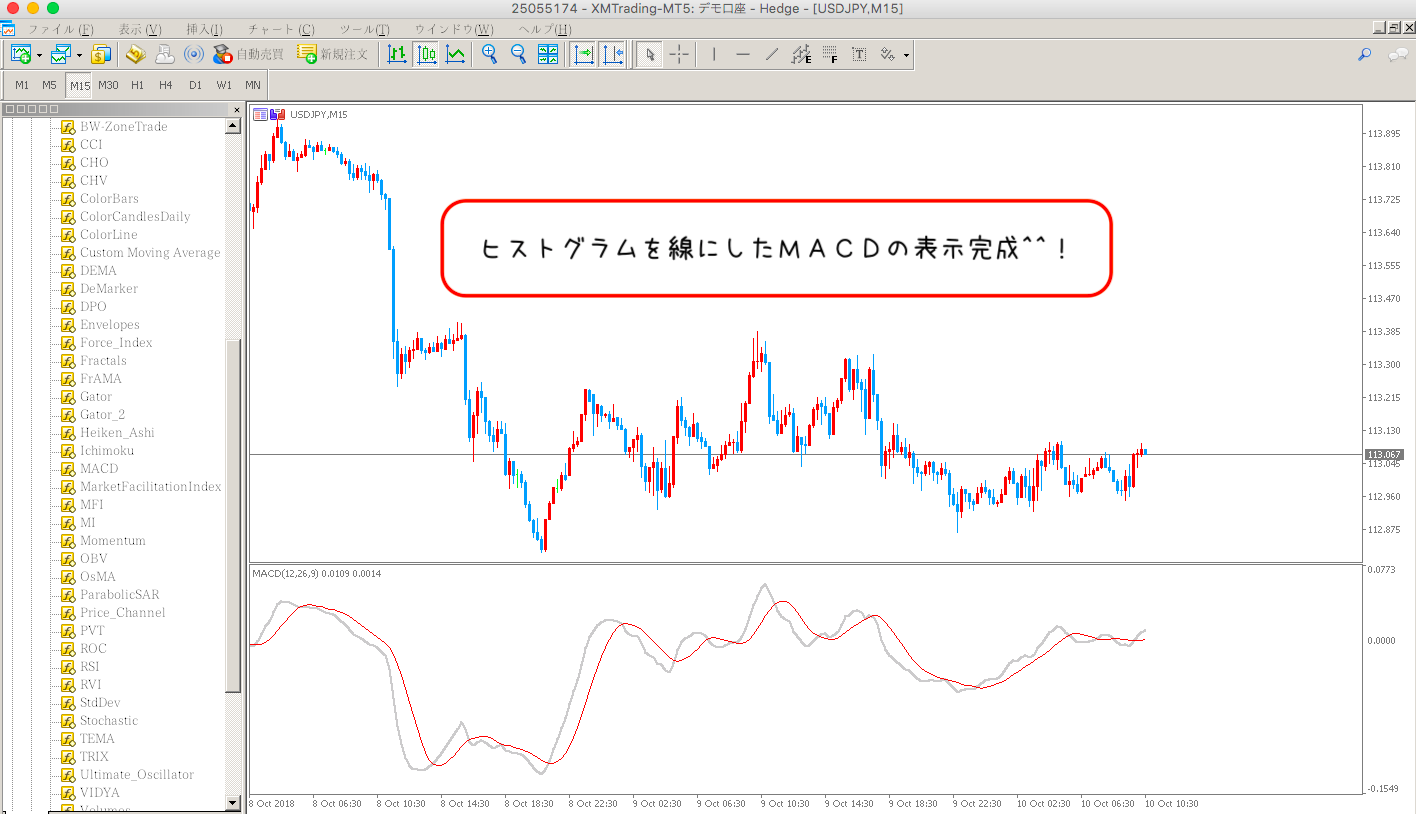The image size is (1416, 814).
Task: Click the tile windows grid icon
Action: coord(548,54)
